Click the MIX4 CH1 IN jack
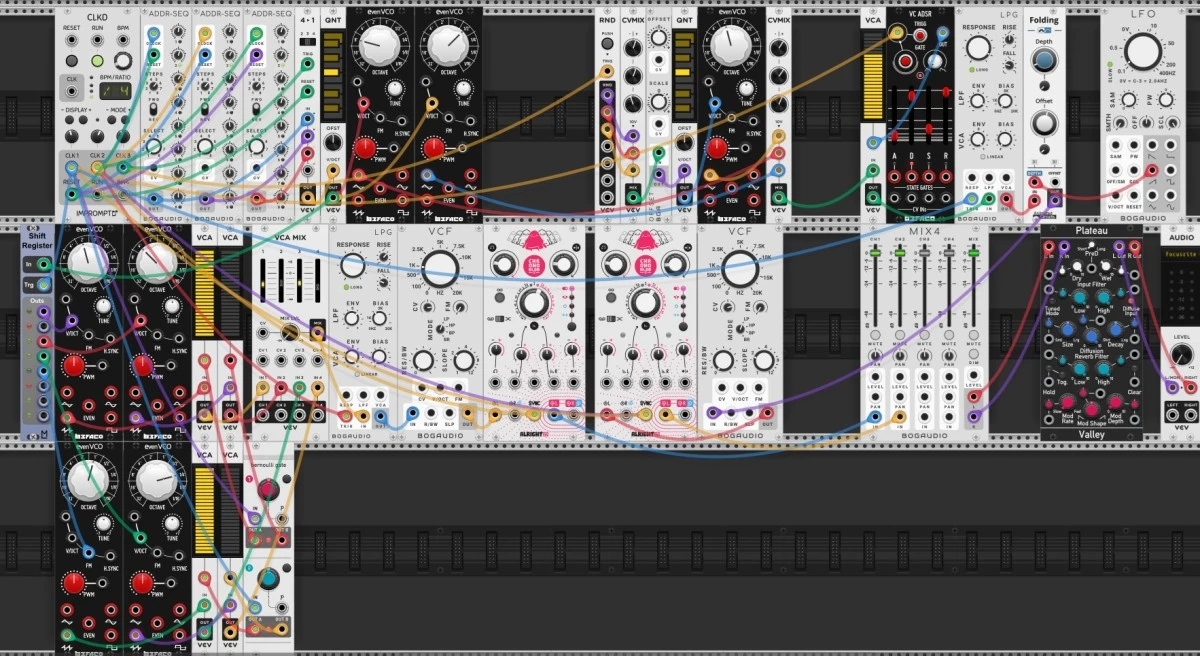1200x656 pixels. click(x=875, y=416)
